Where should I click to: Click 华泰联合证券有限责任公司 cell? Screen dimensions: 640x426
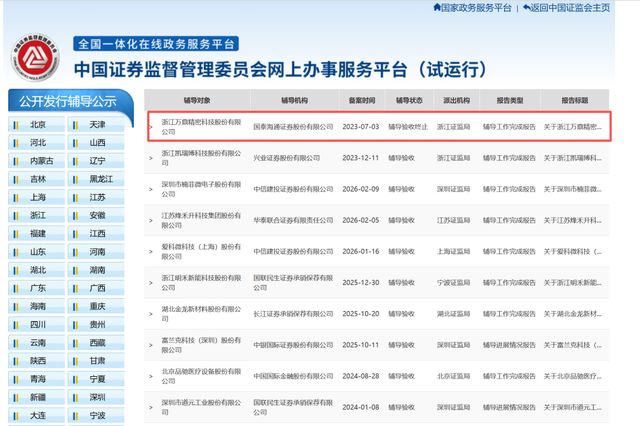coord(293,220)
